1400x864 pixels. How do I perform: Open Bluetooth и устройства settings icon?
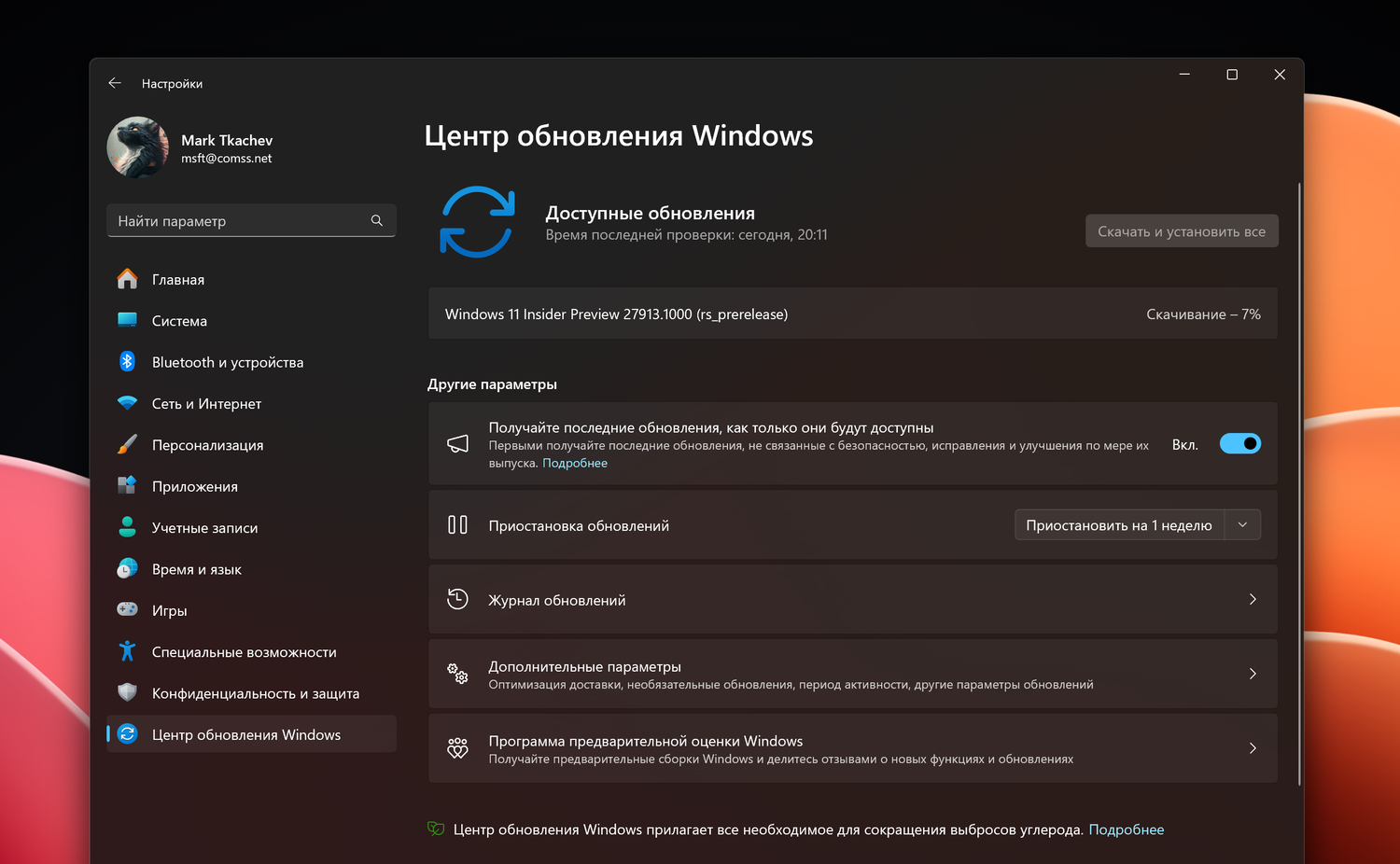tap(127, 361)
